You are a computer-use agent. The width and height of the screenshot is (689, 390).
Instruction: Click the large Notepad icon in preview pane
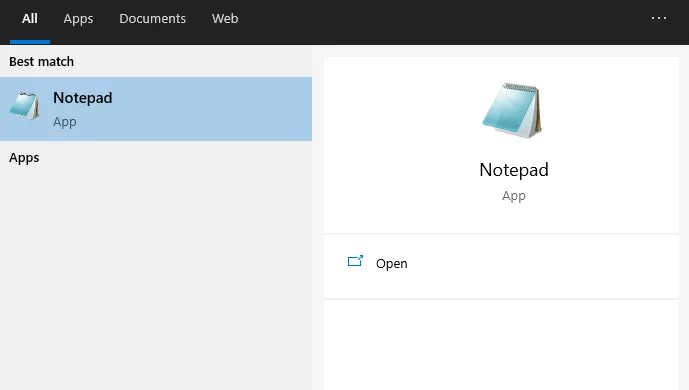[512, 110]
